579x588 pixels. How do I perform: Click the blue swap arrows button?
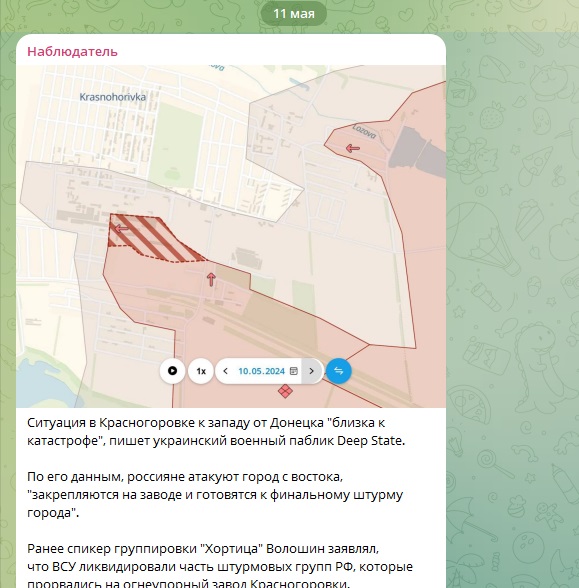pyautogui.click(x=339, y=371)
